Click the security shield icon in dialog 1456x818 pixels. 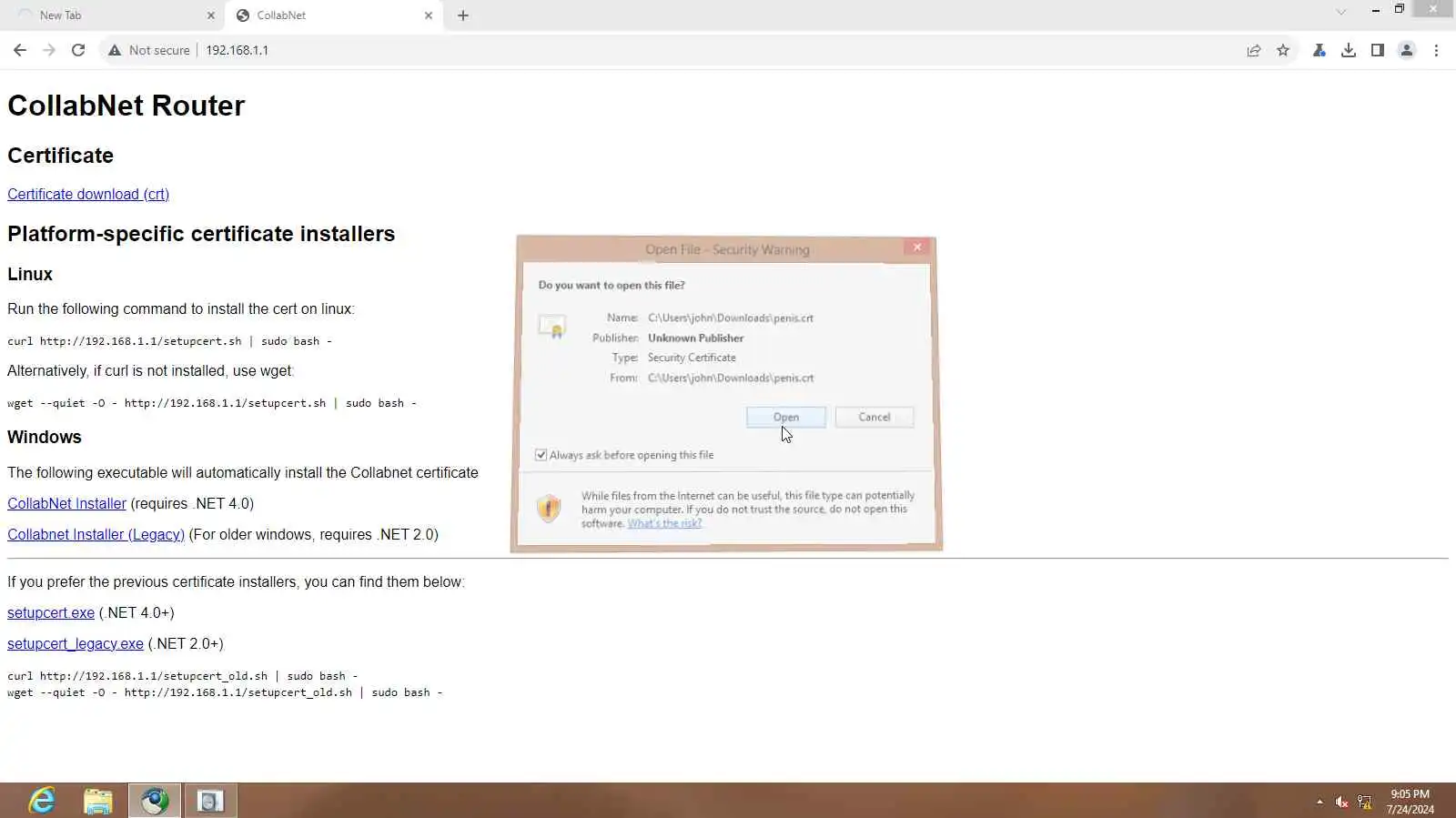click(549, 507)
